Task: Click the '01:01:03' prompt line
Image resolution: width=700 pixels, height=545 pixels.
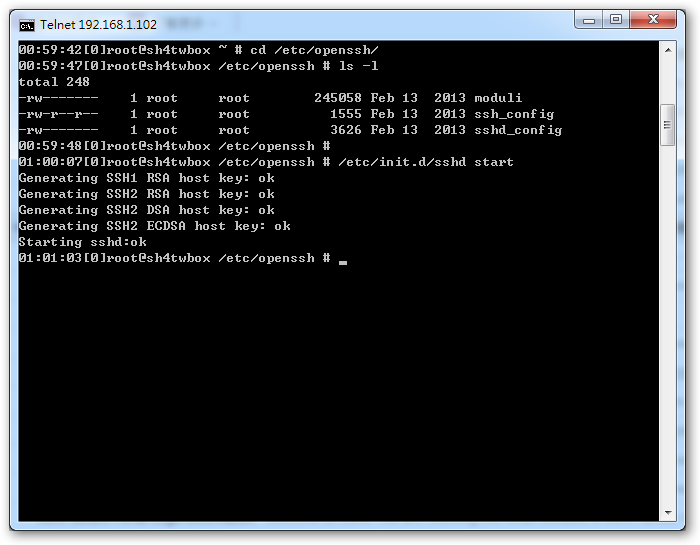Action: coord(175,258)
